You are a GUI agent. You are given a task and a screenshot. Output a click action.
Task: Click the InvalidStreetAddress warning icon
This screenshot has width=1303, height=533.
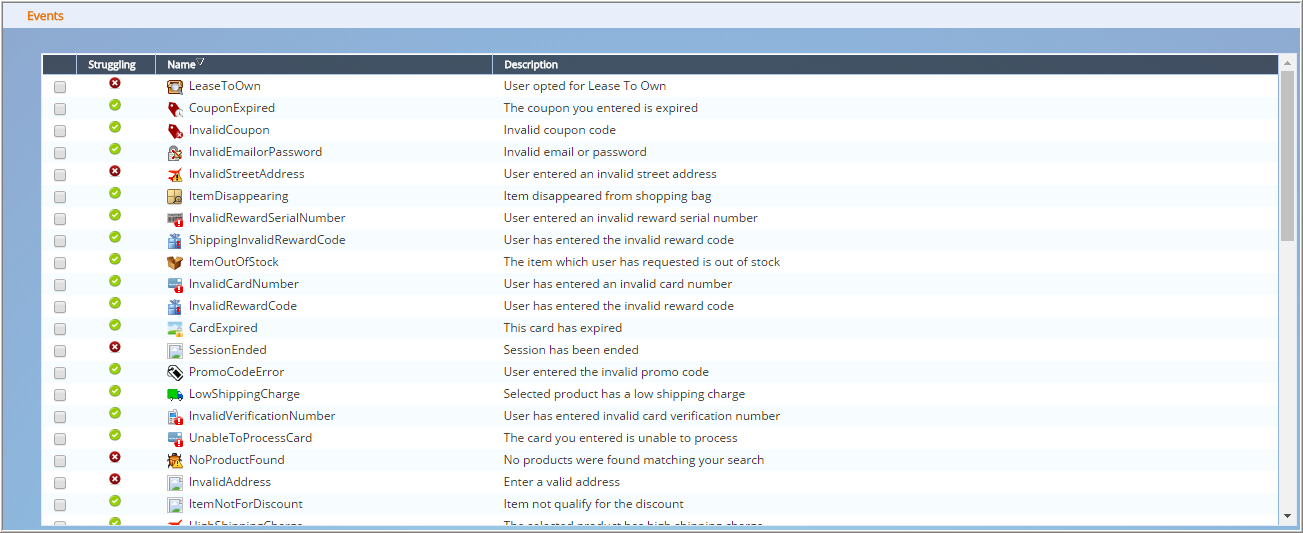point(175,175)
